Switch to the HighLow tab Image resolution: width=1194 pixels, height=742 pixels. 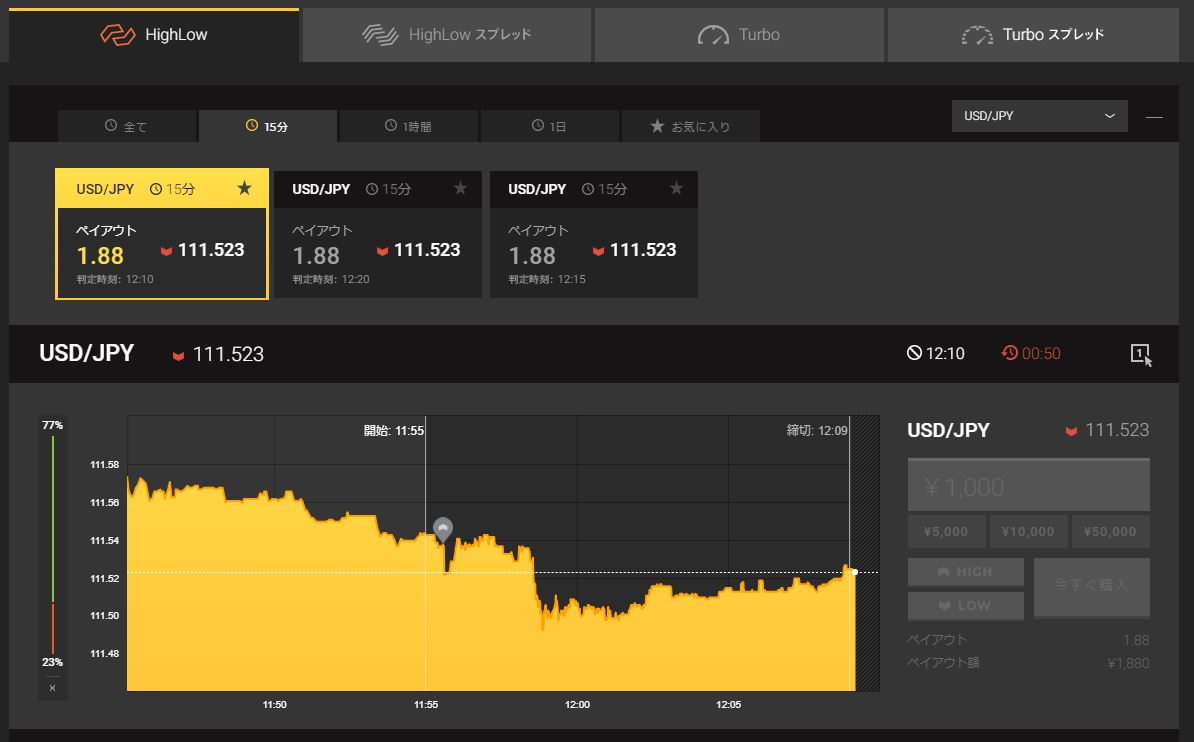154,35
